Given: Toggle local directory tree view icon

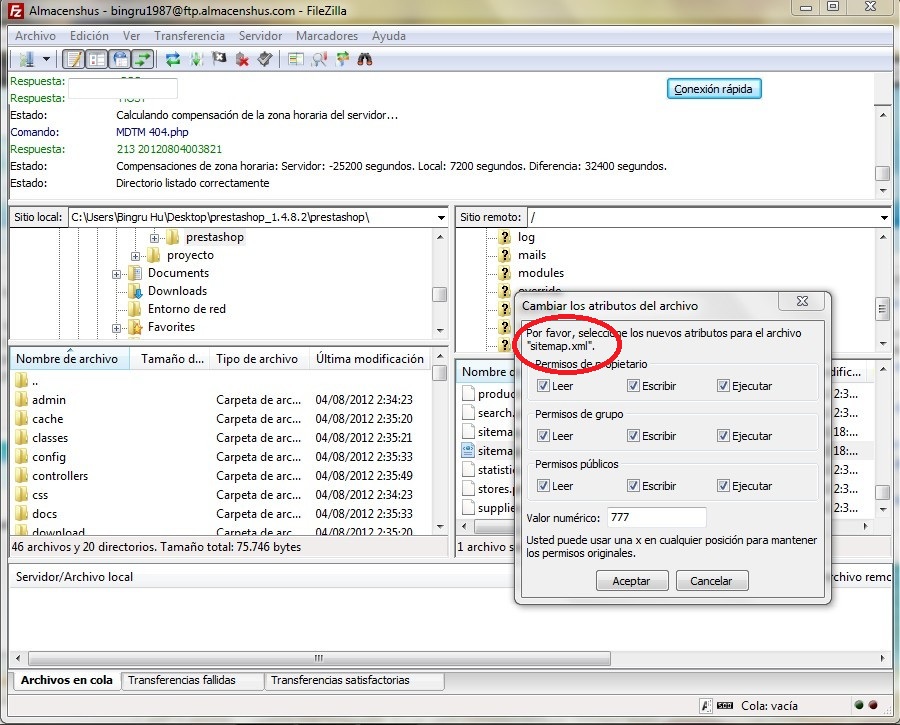Looking at the screenshot, I should pos(97,59).
